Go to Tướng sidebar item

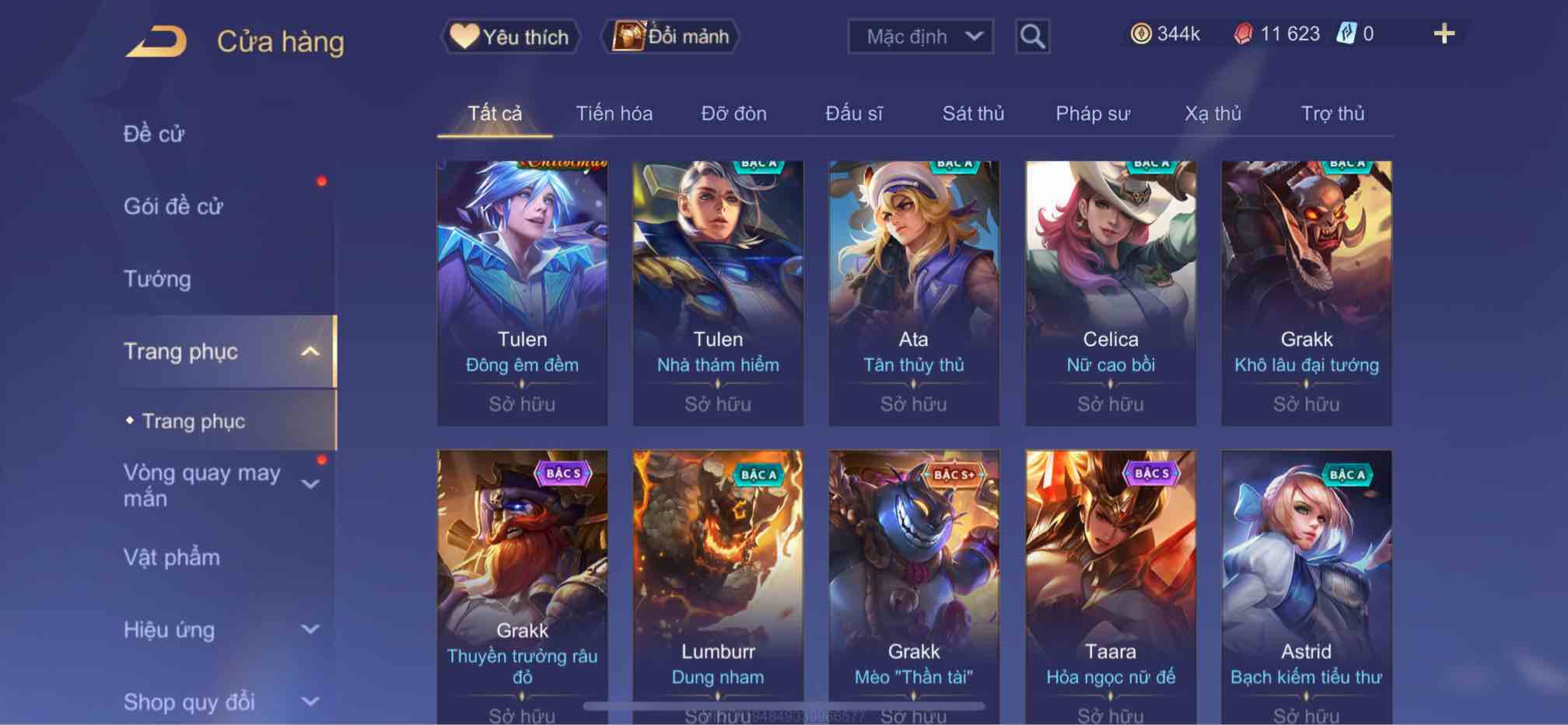(157, 278)
